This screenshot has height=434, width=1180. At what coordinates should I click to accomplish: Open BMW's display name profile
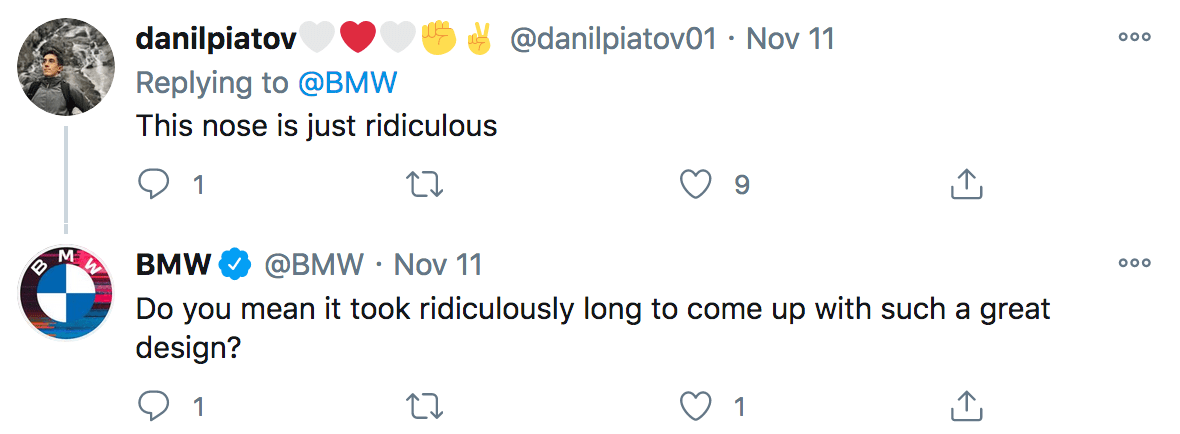point(173,265)
